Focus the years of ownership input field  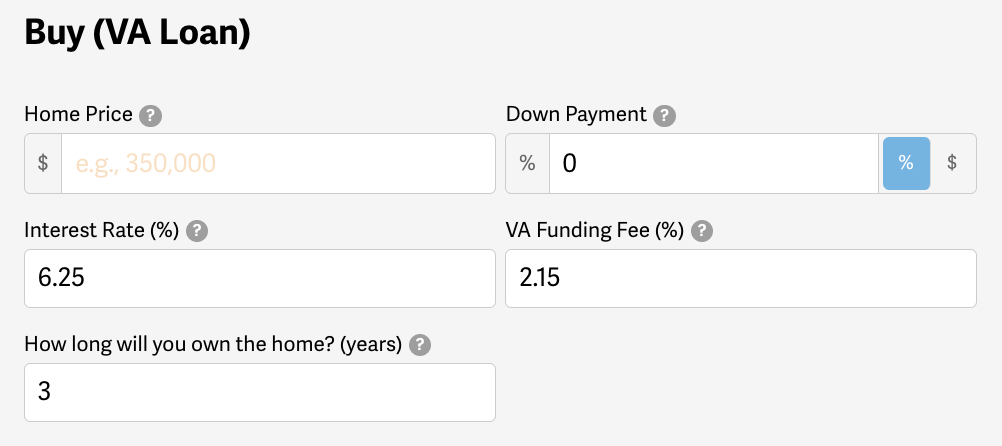(259, 392)
